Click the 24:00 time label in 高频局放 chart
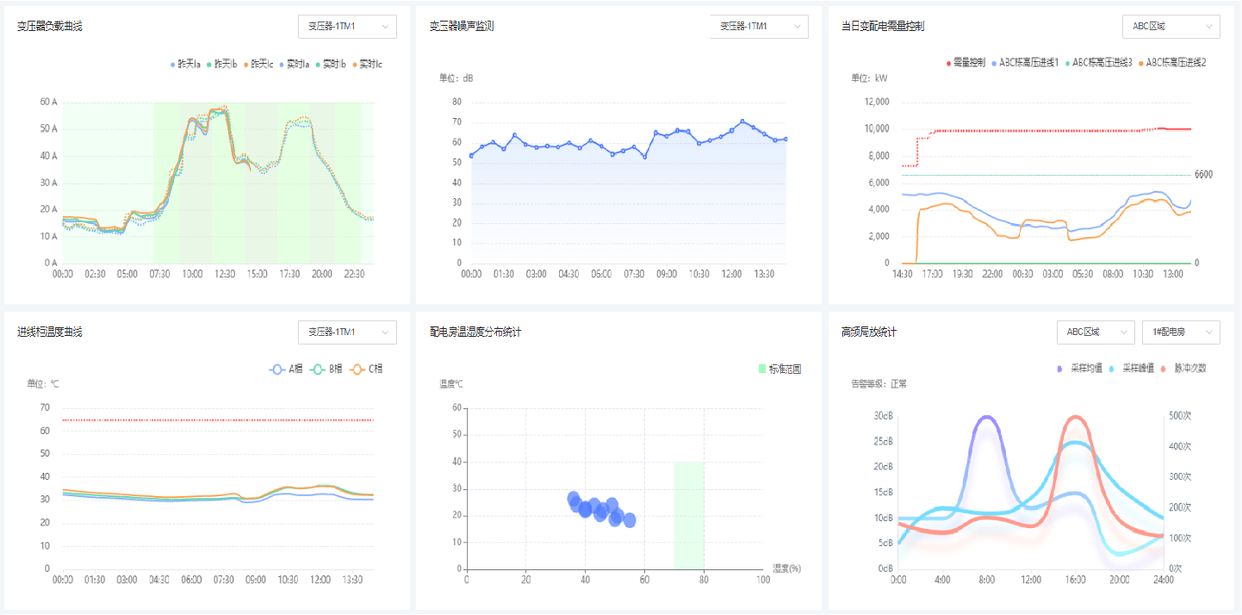This screenshot has width=1242, height=615. tap(1163, 578)
